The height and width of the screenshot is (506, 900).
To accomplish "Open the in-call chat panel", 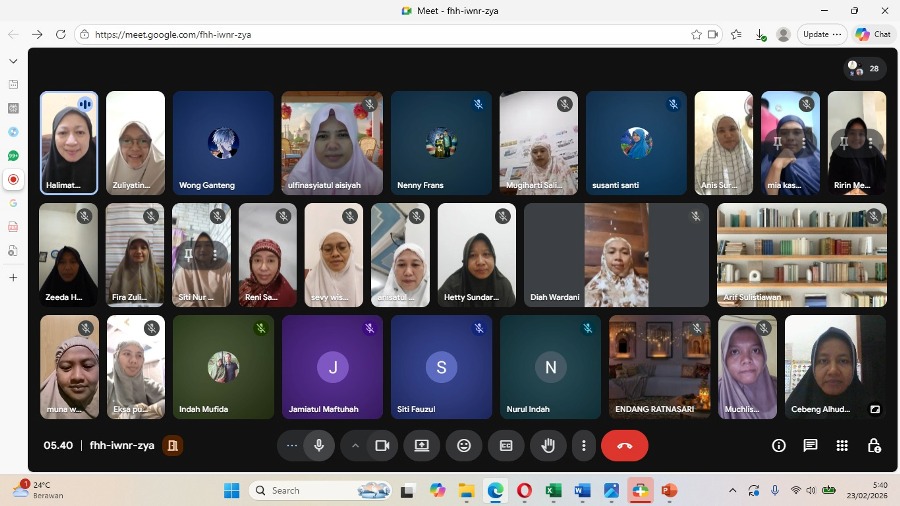I will point(811,446).
